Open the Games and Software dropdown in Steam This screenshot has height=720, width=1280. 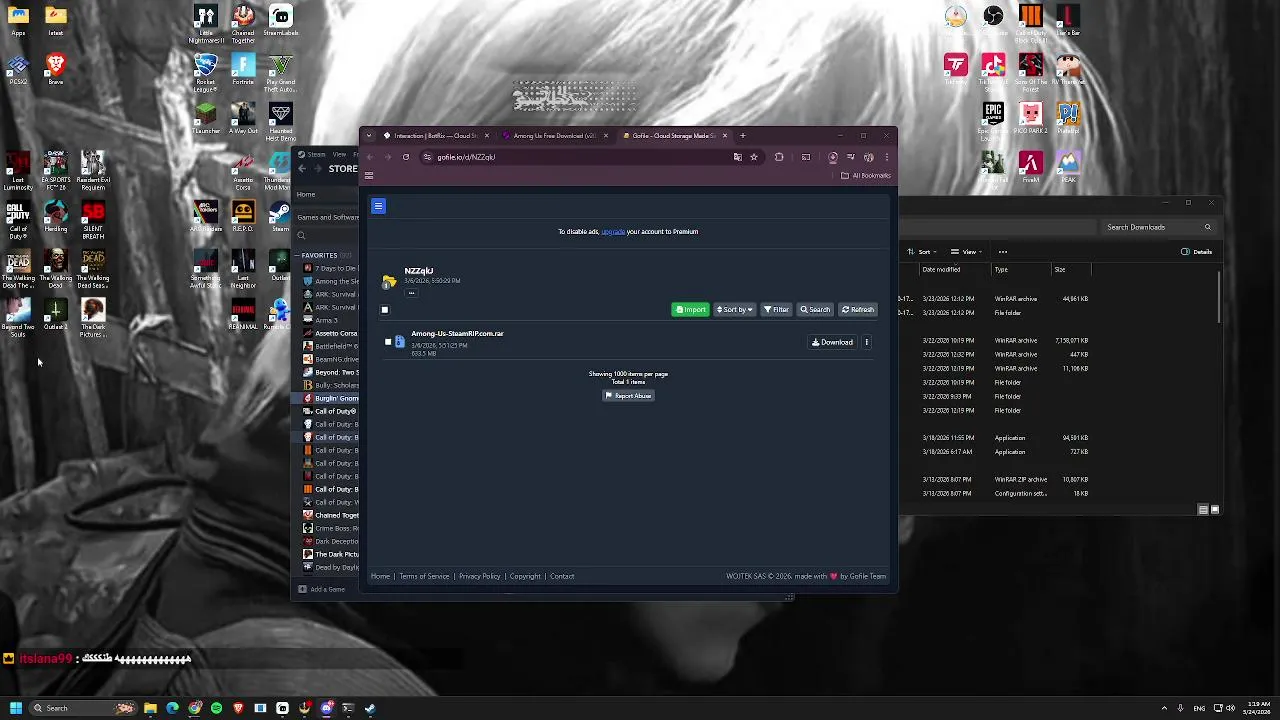tap(327, 217)
